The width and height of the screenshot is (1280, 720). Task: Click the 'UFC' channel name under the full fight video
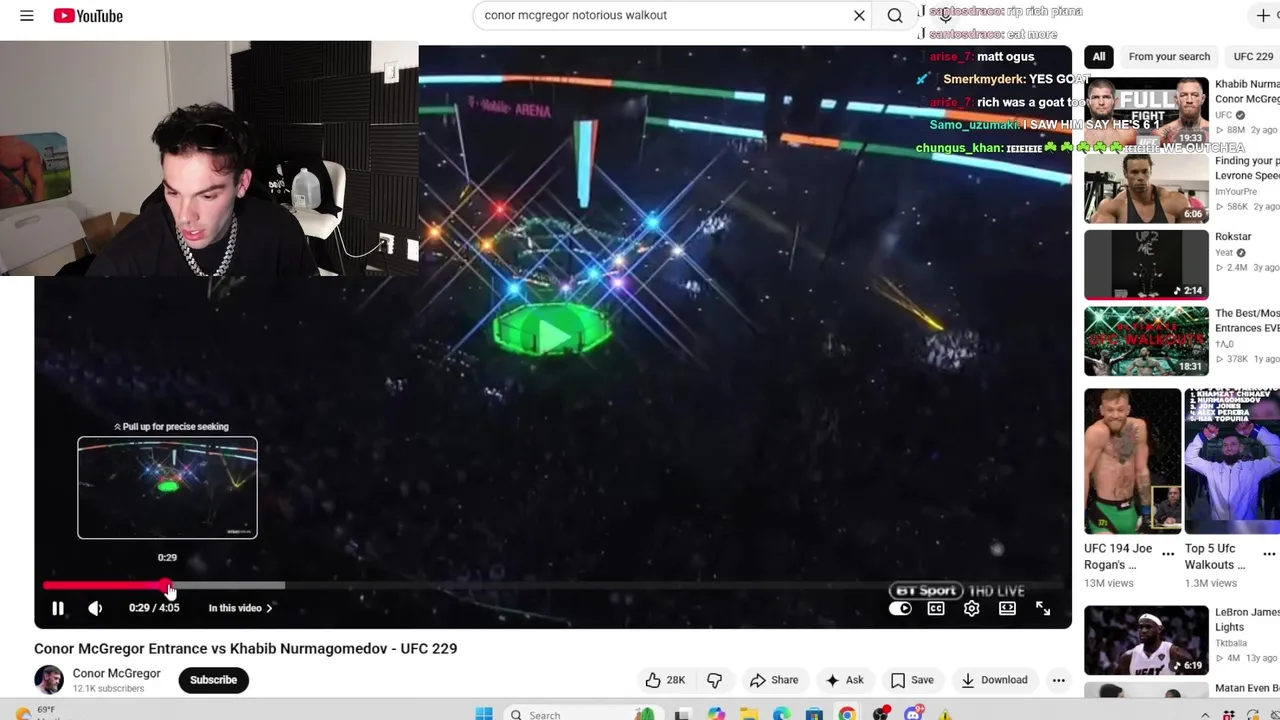click(x=1224, y=115)
